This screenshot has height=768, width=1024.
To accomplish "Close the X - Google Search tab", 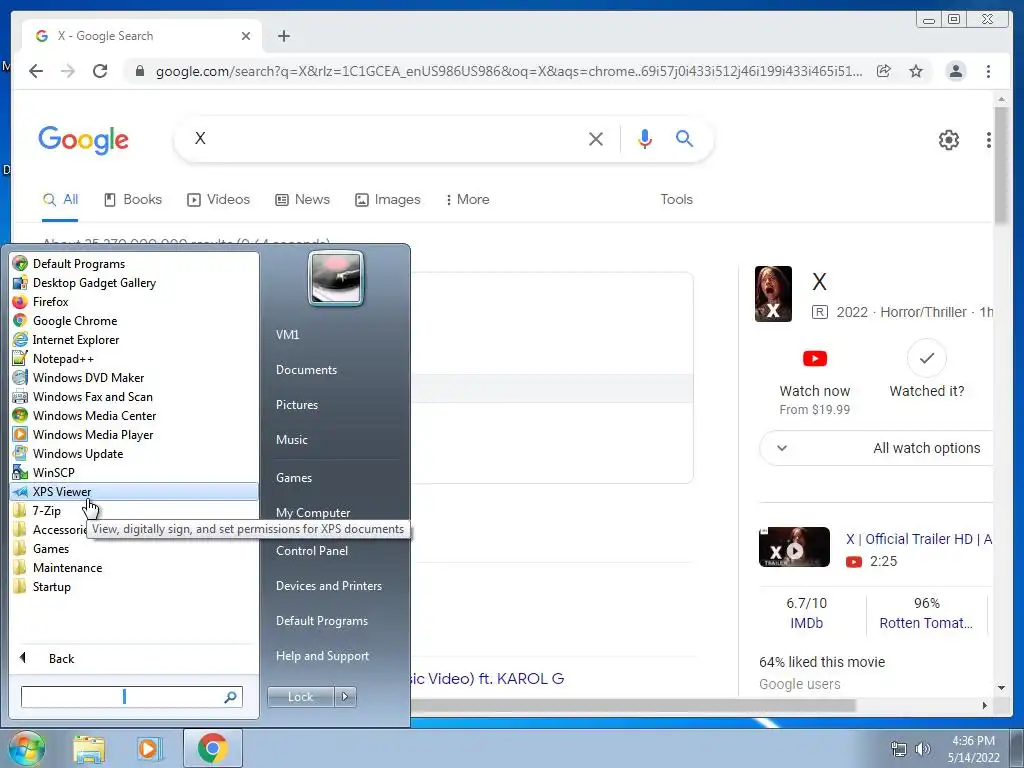I will point(246,36).
